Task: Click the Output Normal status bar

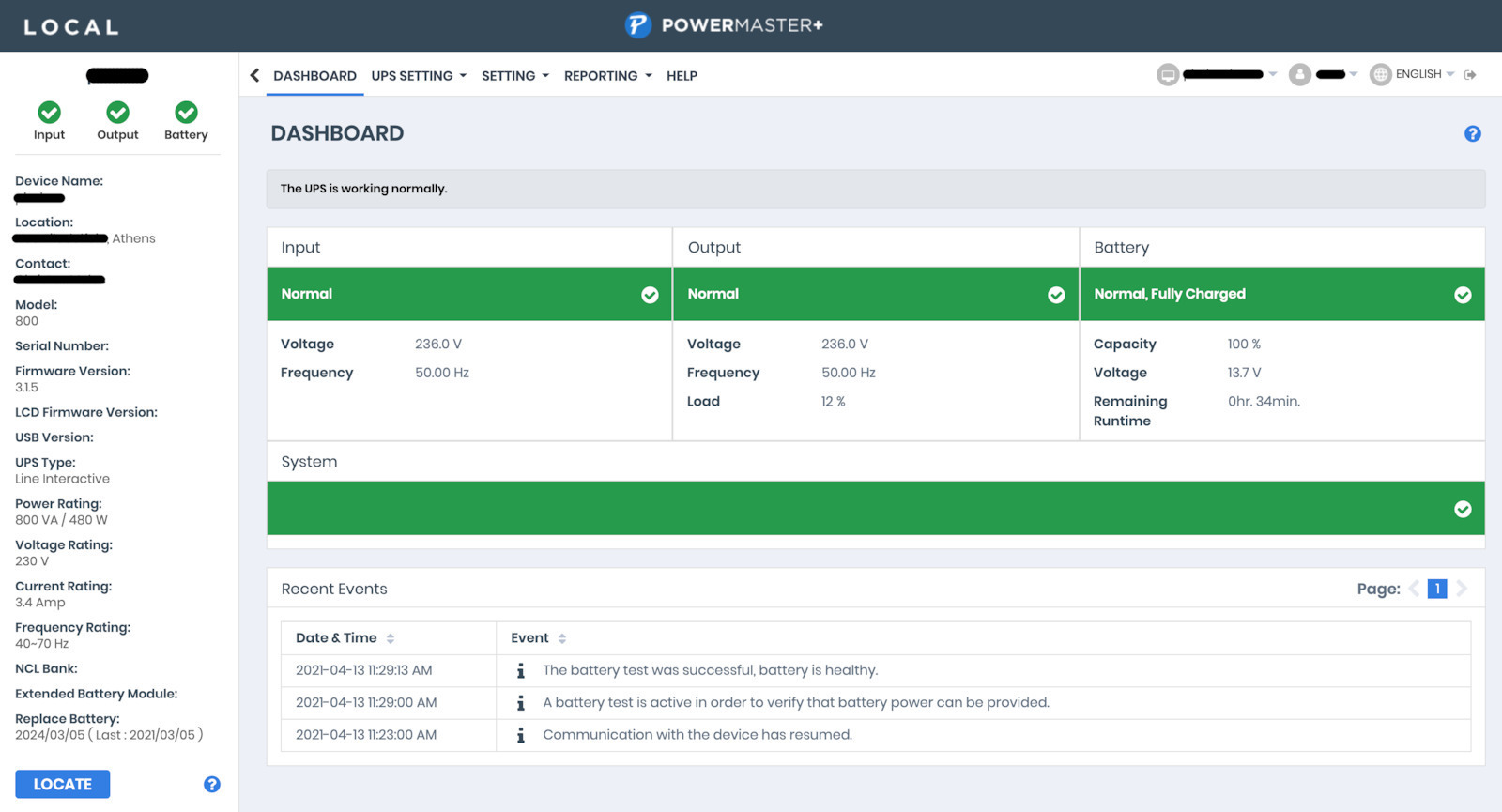Action: click(876, 294)
